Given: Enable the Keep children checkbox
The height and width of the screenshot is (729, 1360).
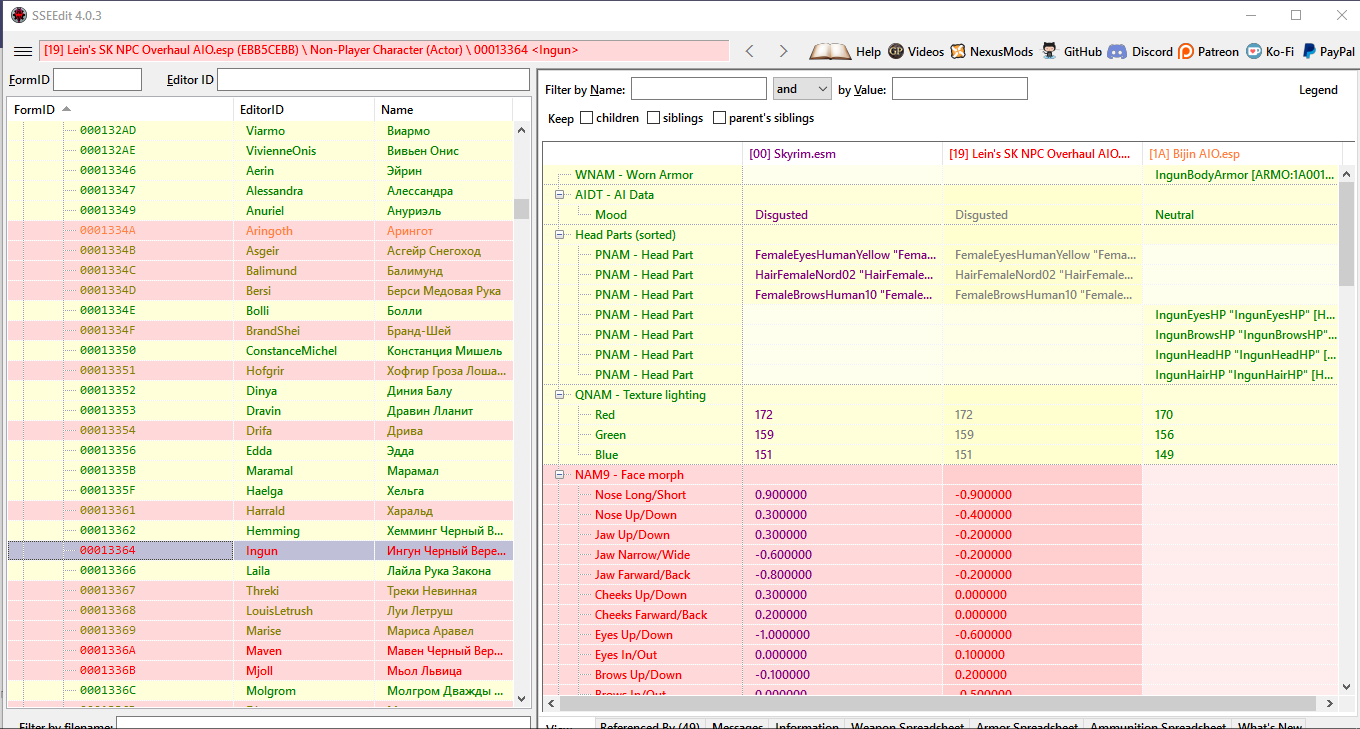Looking at the screenshot, I should (x=587, y=118).
